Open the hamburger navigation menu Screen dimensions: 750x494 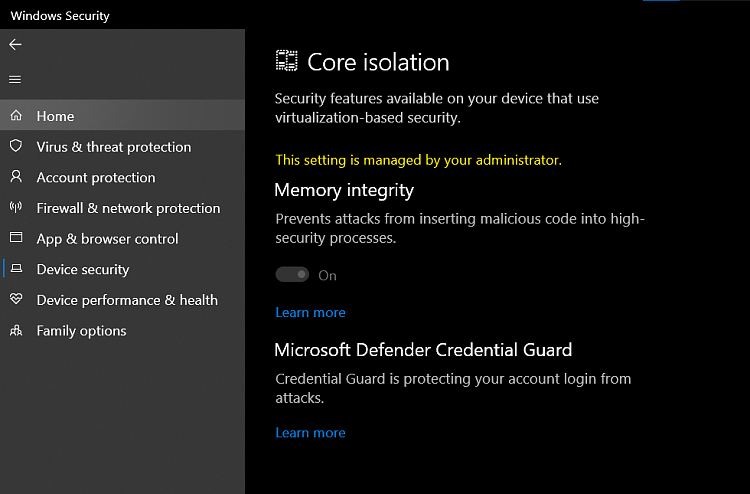point(15,79)
